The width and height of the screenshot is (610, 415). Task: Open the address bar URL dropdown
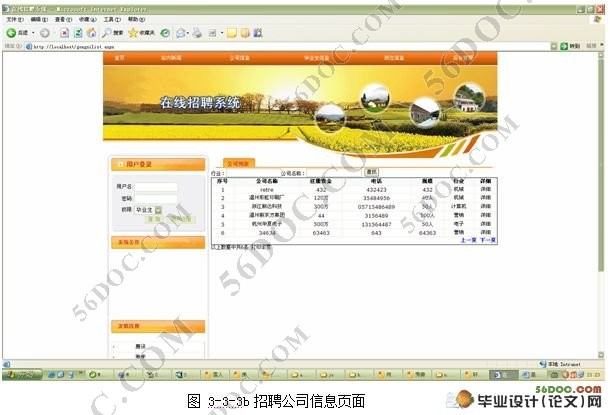click(x=553, y=46)
